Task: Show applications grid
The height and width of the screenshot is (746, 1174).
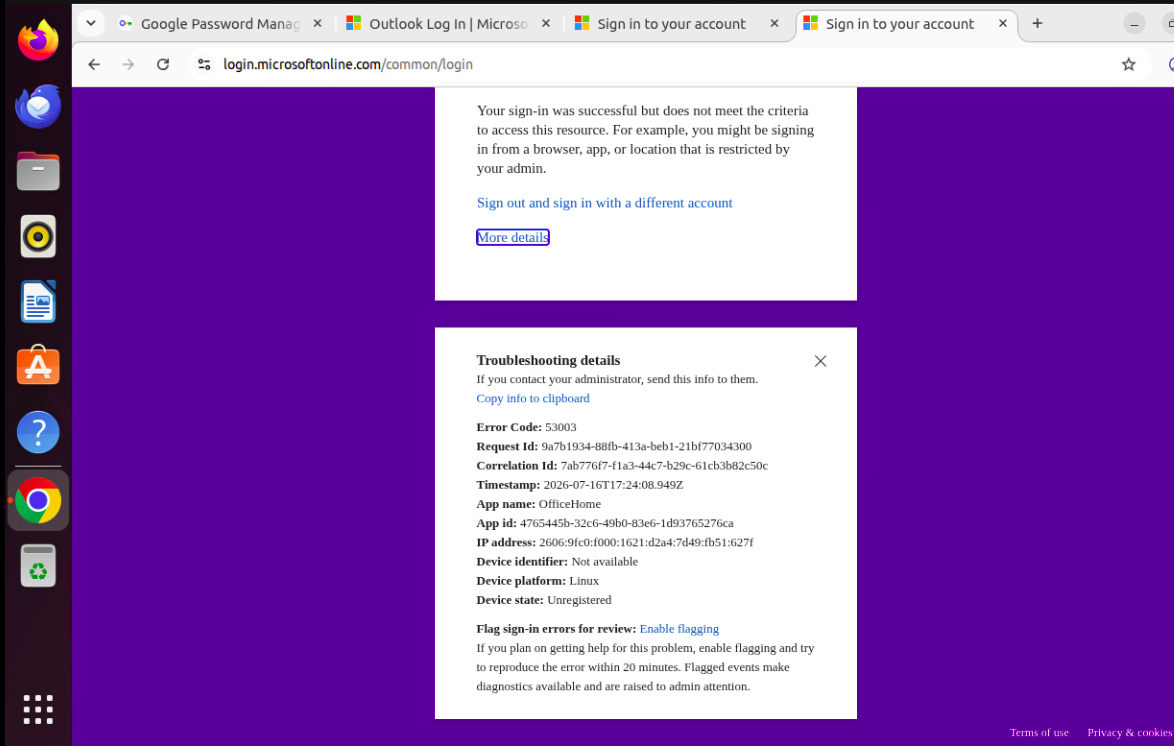Action: 38,709
